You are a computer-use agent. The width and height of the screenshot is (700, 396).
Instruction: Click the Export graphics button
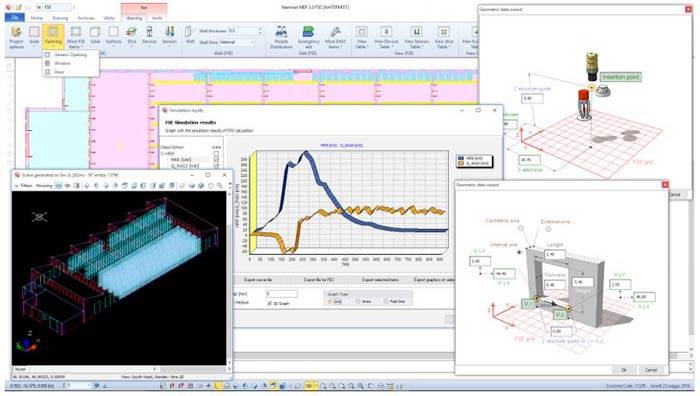(434, 279)
